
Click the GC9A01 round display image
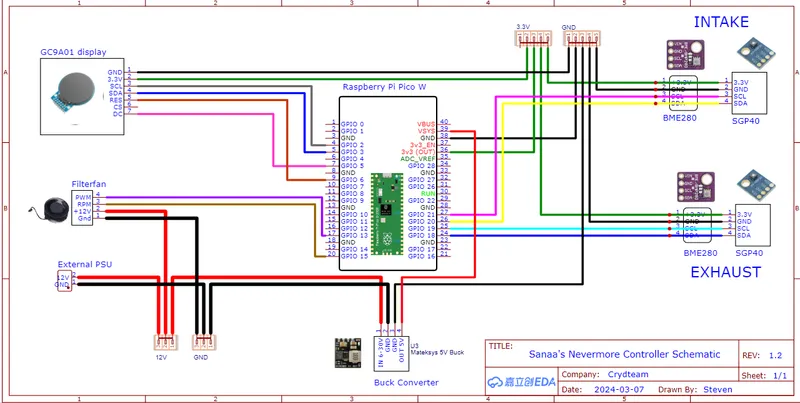point(73,92)
